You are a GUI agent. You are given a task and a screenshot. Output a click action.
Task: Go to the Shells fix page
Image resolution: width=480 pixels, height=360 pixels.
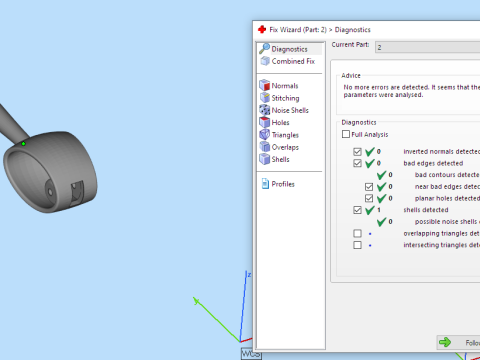coord(280,159)
